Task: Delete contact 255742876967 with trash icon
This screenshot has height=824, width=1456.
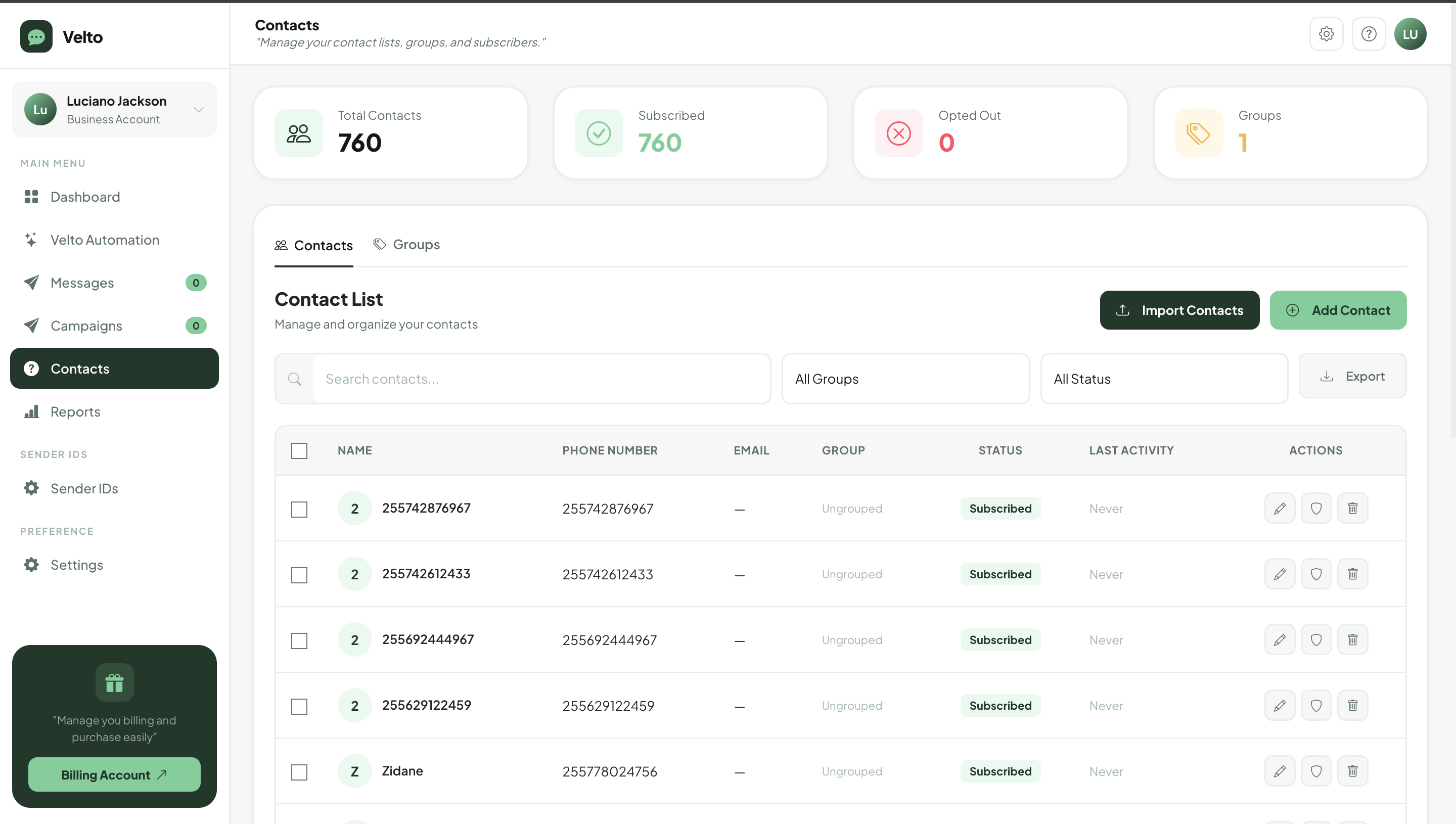Action: coord(1352,508)
